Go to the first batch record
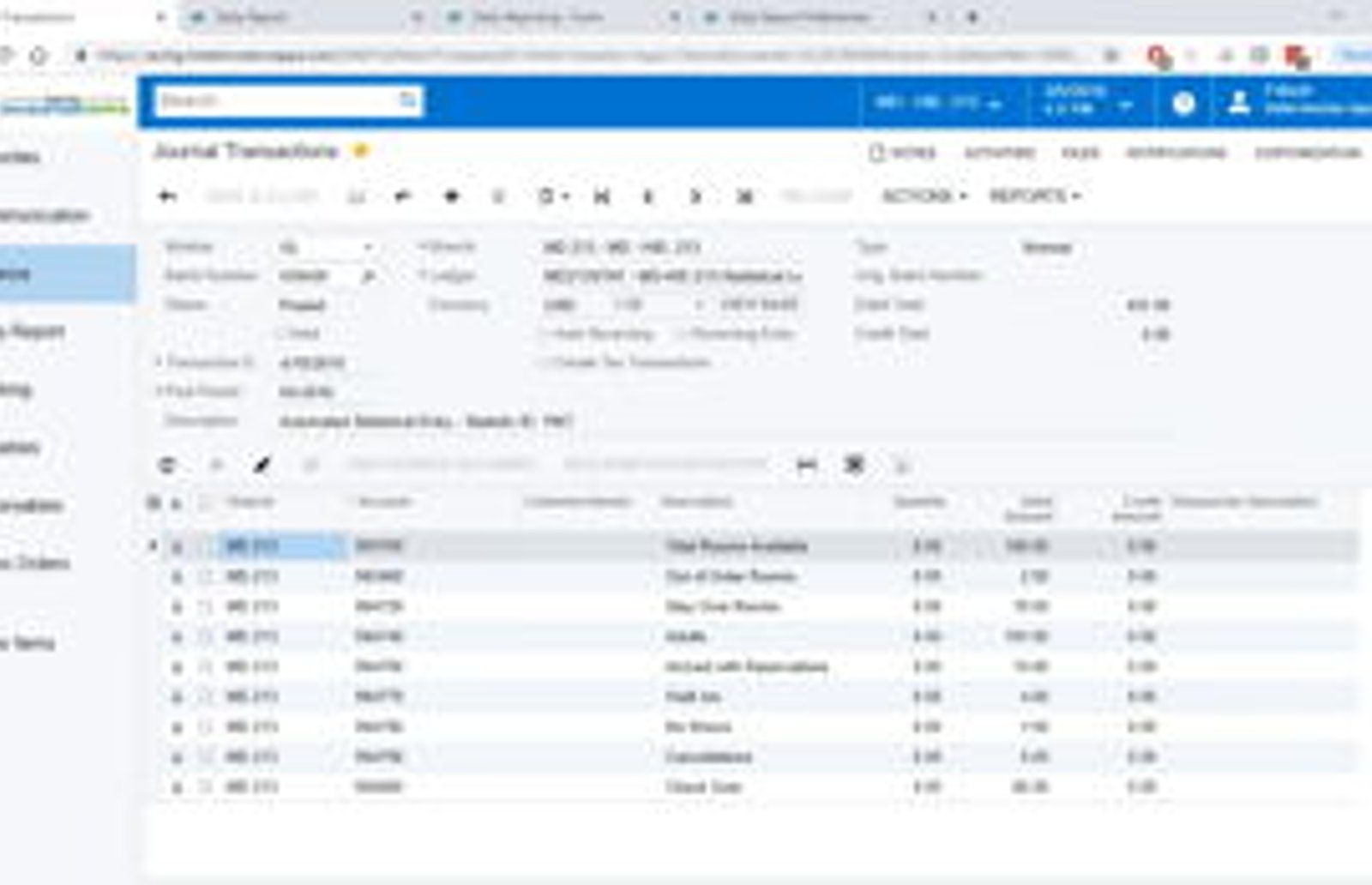Viewport: 1372px width, 885px height. (x=602, y=196)
